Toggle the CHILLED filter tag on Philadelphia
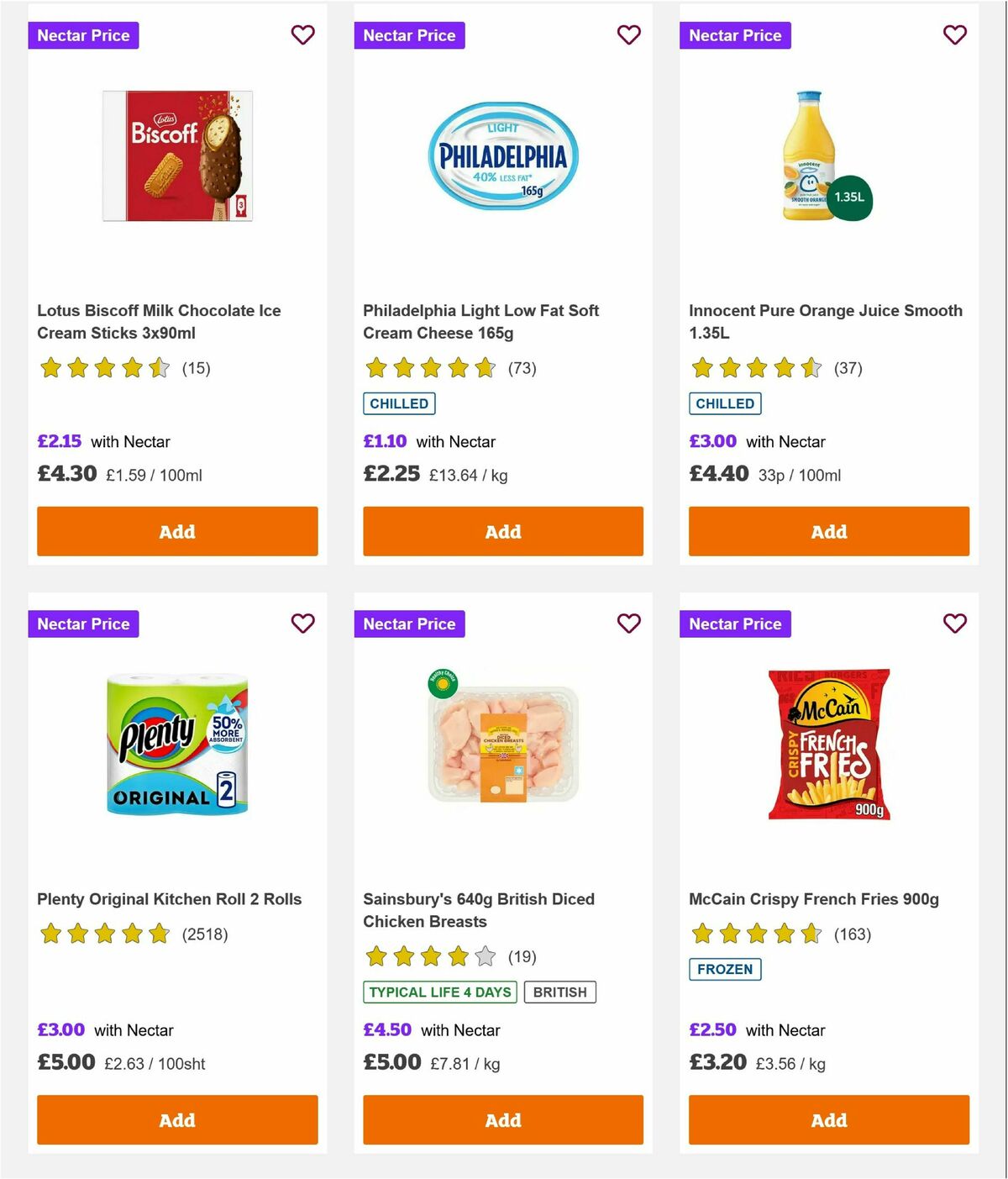This screenshot has height=1179, width=1008. 399,403
